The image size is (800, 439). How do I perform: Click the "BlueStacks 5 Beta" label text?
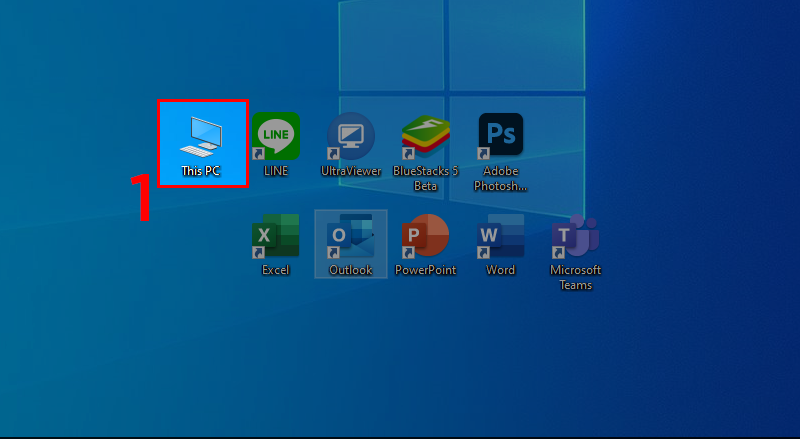pyautogui.click(x=426, y=178)
